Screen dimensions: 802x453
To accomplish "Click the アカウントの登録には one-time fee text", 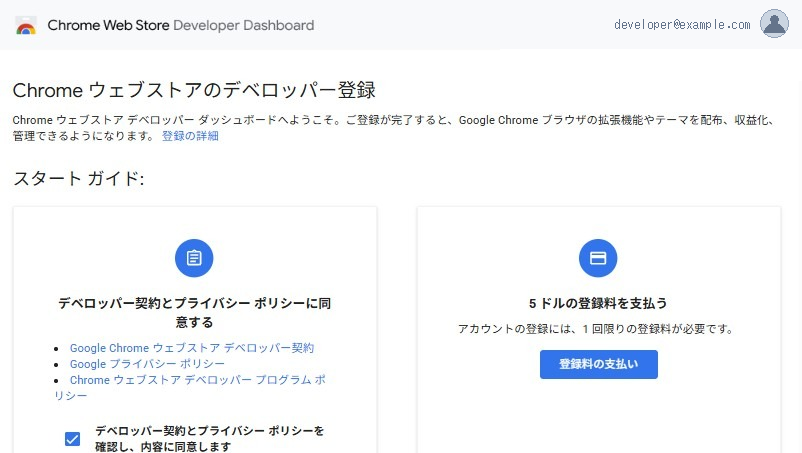I will tap(595, 329).
